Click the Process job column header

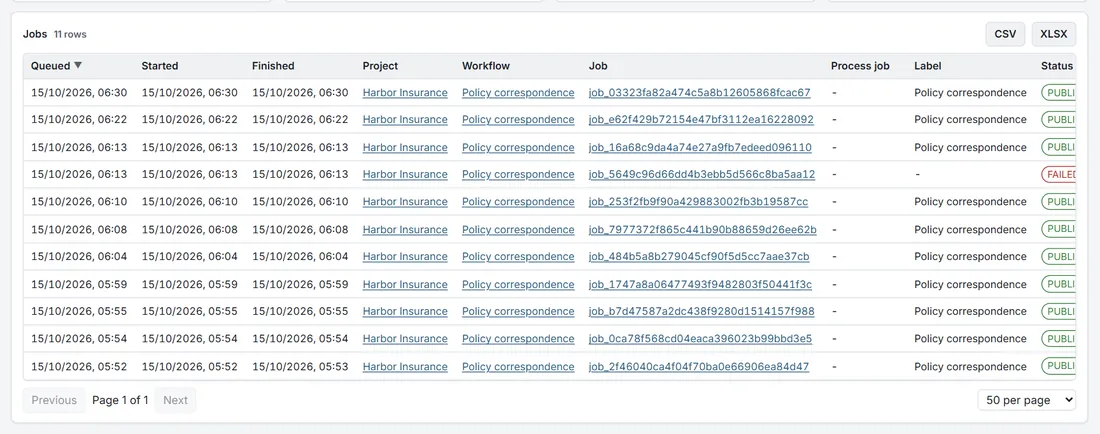860,66
